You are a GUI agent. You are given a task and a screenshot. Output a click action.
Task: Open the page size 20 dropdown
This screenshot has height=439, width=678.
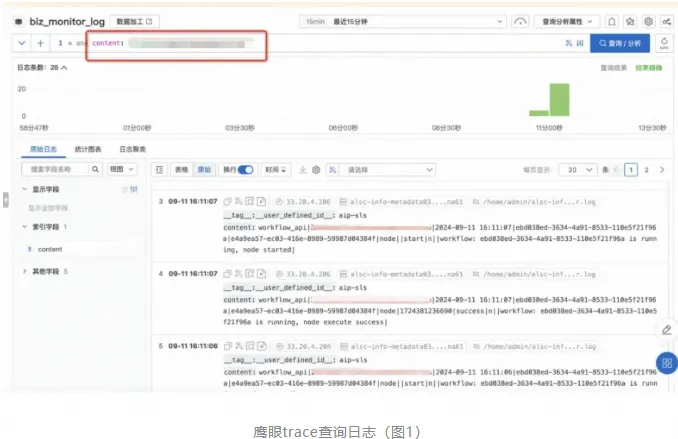[579, 170]
